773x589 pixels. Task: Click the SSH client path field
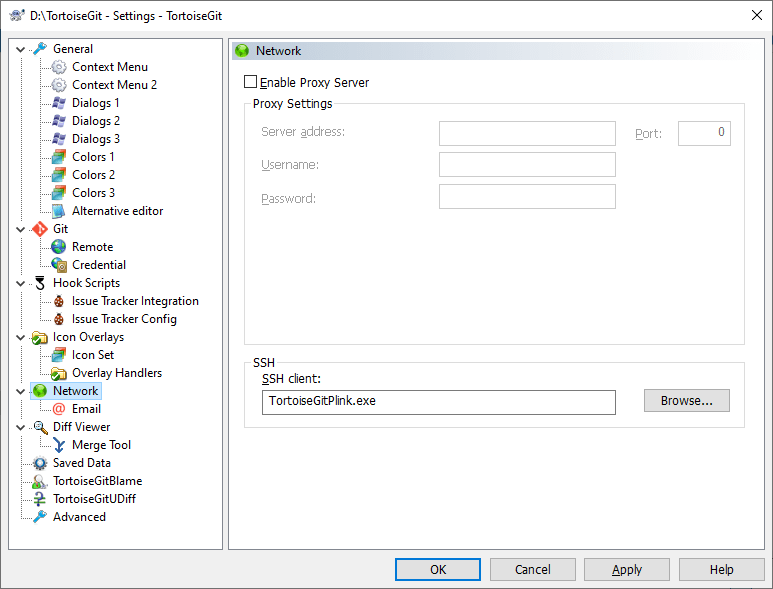click(439, 402)
